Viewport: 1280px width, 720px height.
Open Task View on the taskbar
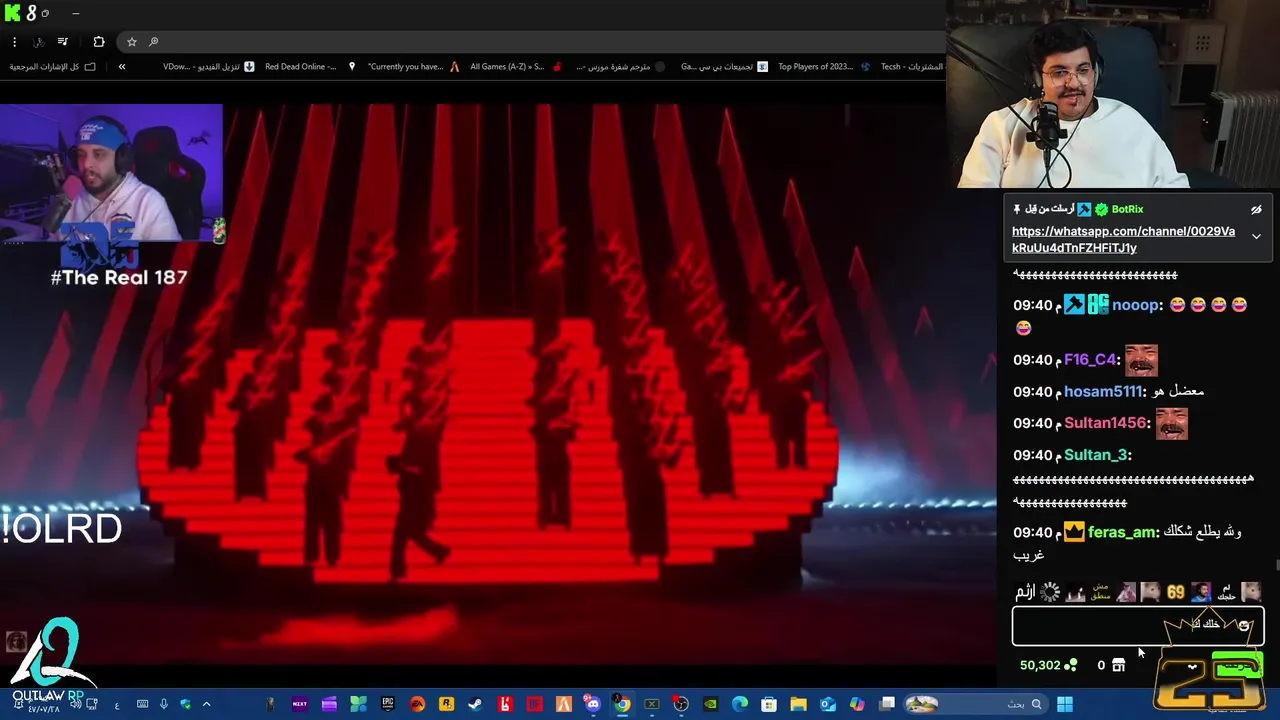[887, 705]
